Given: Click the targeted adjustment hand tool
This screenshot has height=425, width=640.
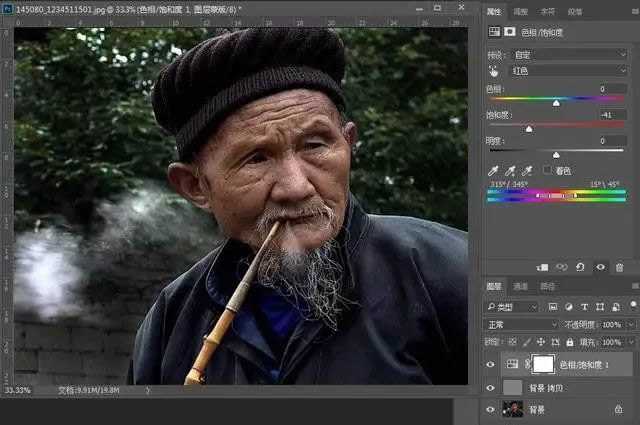Looking at the screenshot, I should [493, 71].
